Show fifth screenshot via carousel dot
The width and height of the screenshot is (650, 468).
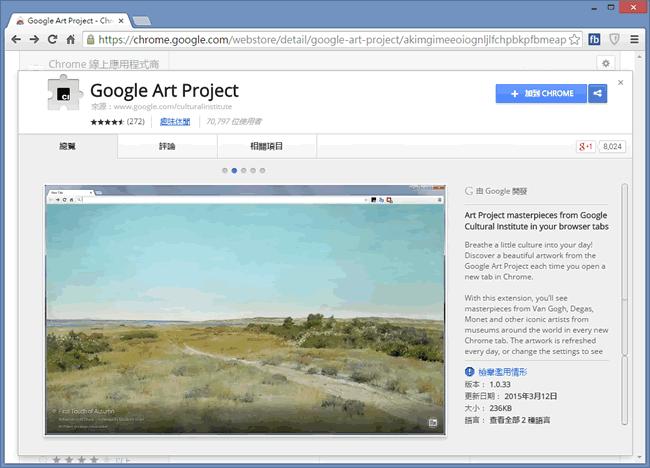pyautogui.click(x=262, y=170)
